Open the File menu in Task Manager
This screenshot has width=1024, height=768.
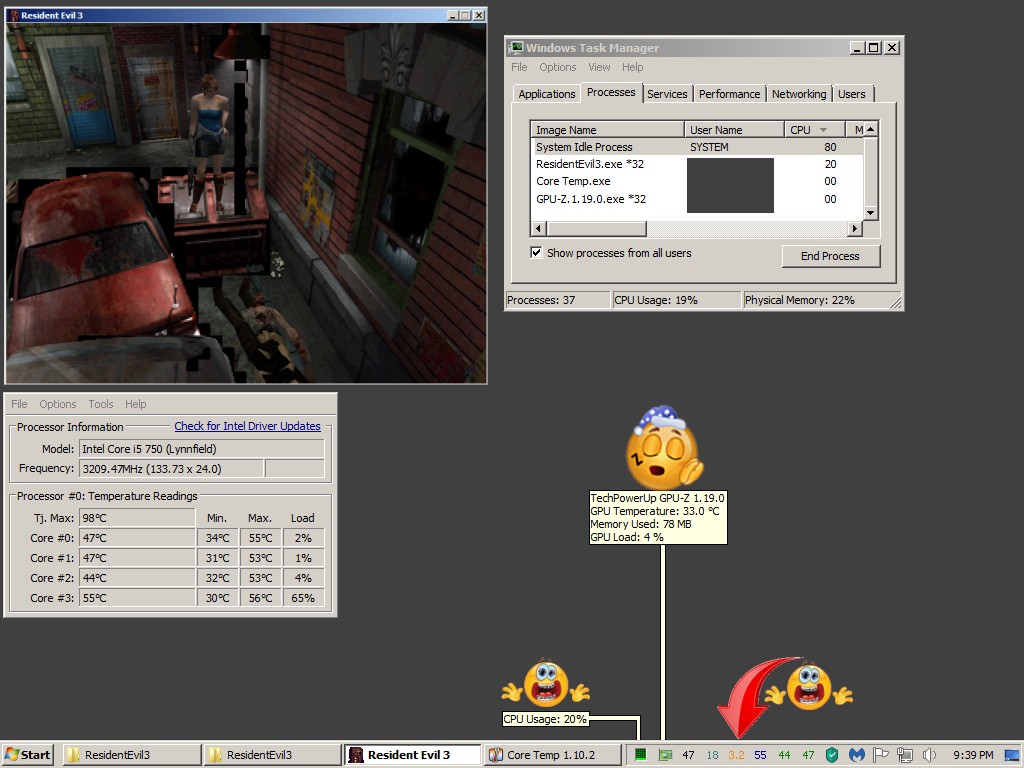pos(519,67)
